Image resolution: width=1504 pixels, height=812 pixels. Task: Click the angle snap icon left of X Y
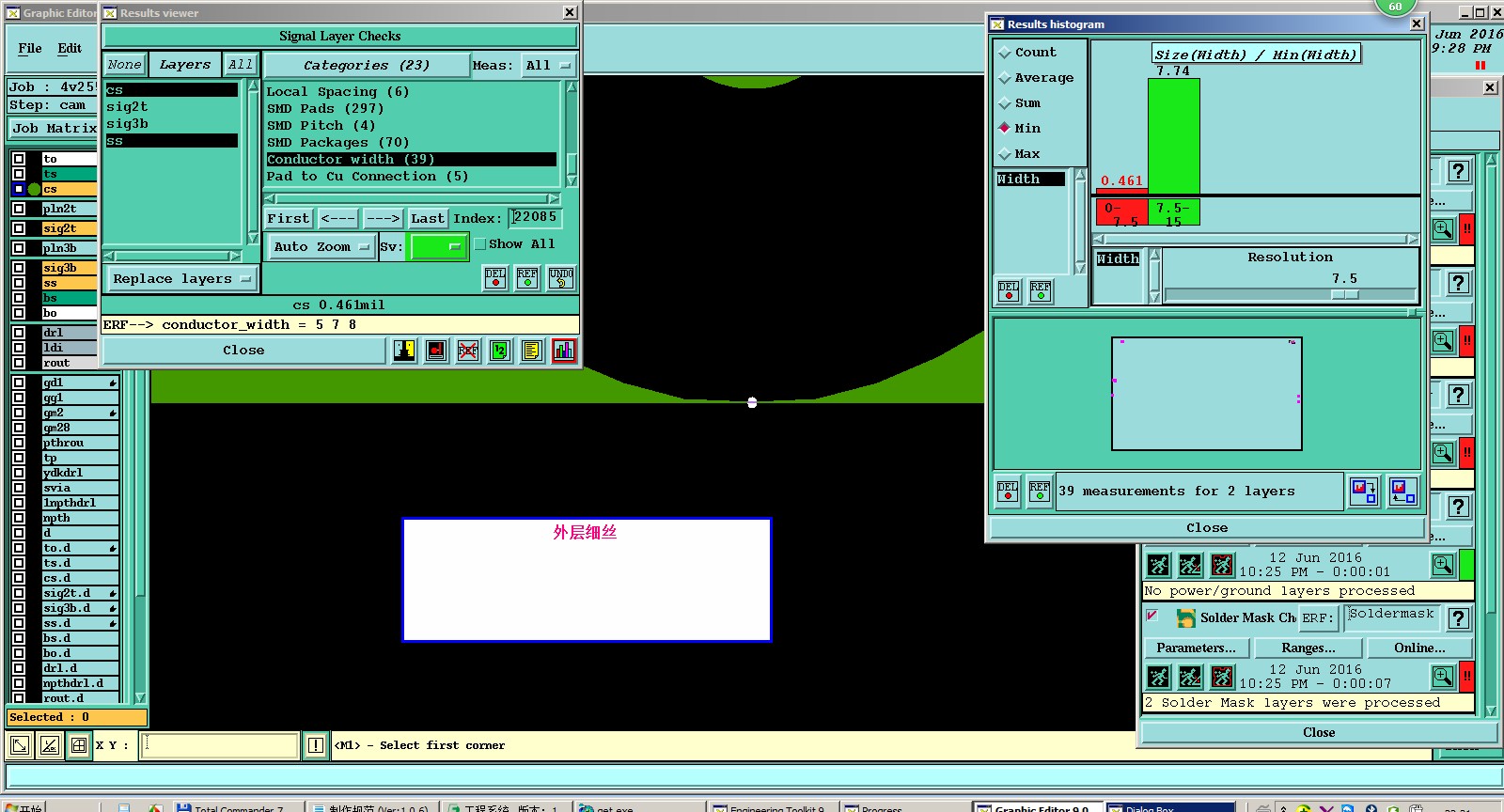(50, 746)
